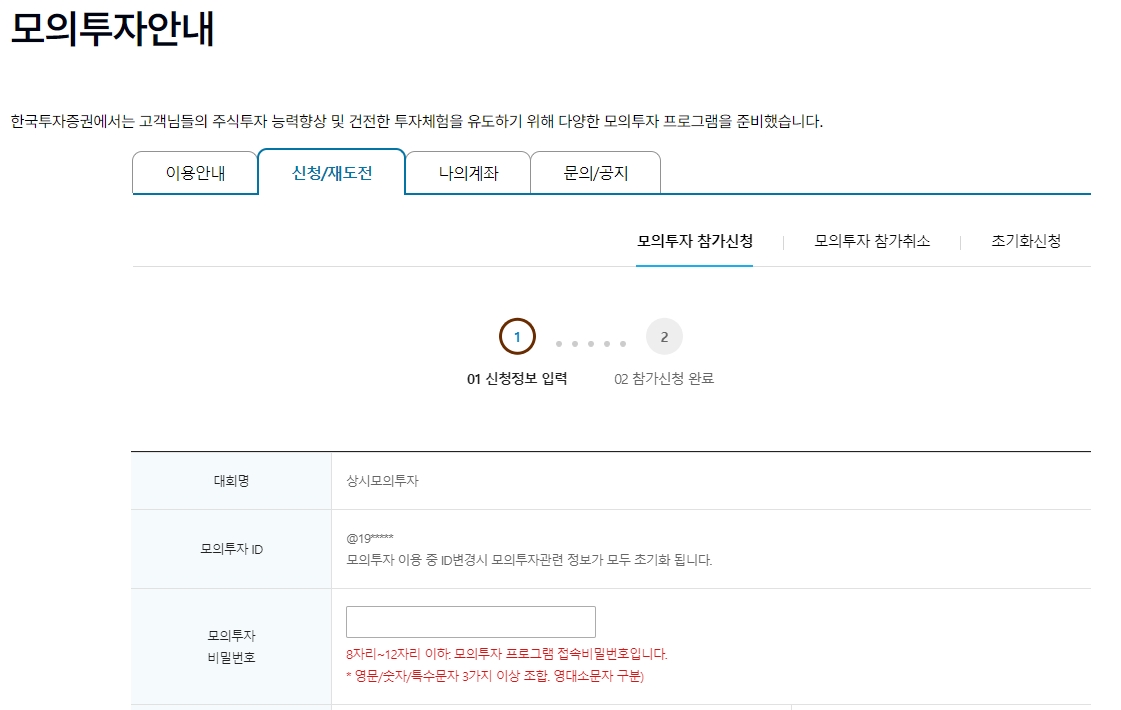Screen dimensions: 1121x710
Task: Click the 모의투자안내 page heading
Action: point(113,30)
